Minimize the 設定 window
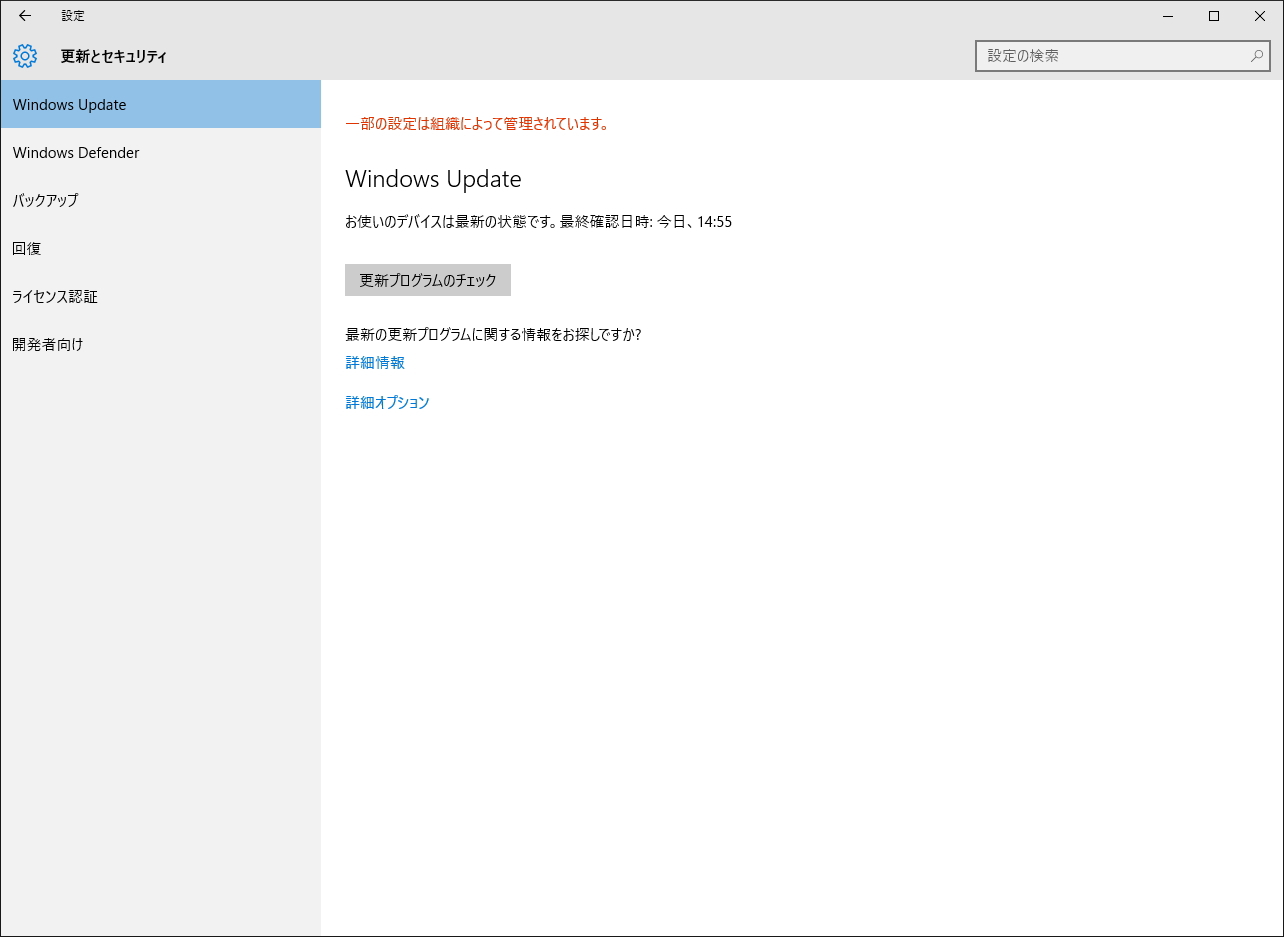This screenshot has width=1284, height=937. 1168,16
